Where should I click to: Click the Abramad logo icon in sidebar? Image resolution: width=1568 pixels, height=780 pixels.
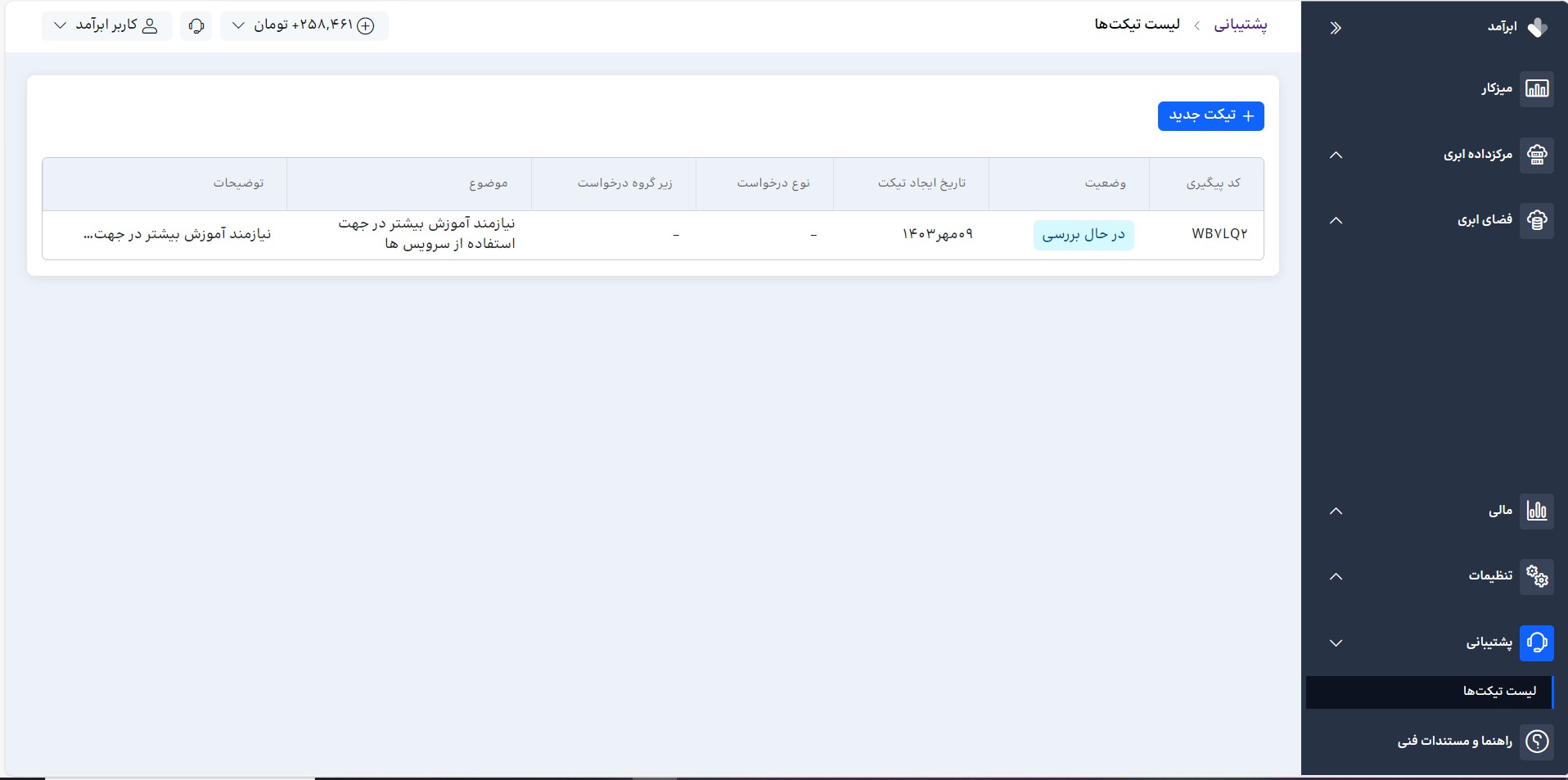[x=1538, y=28]
